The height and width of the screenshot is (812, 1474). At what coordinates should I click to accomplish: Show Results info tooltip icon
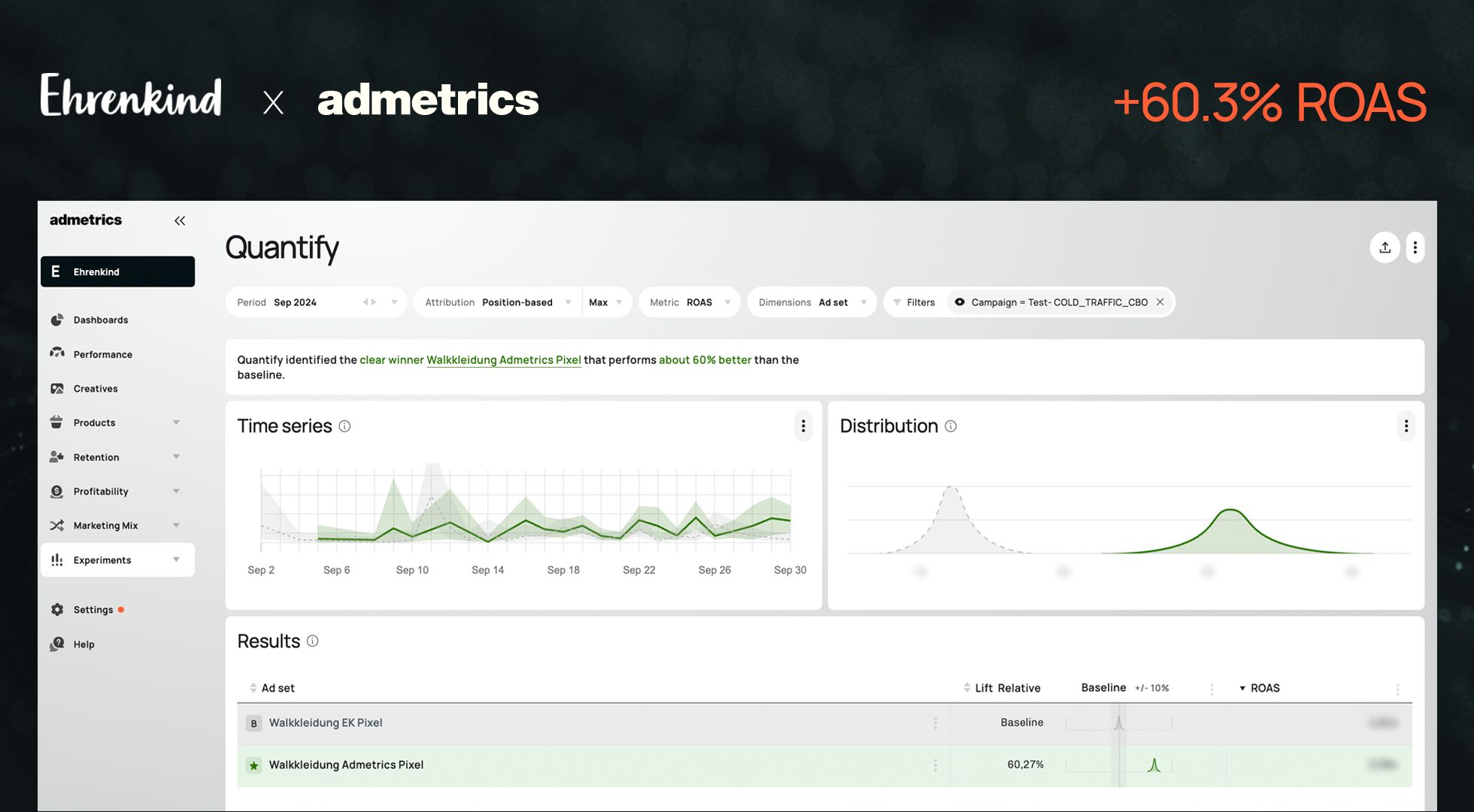312,641
